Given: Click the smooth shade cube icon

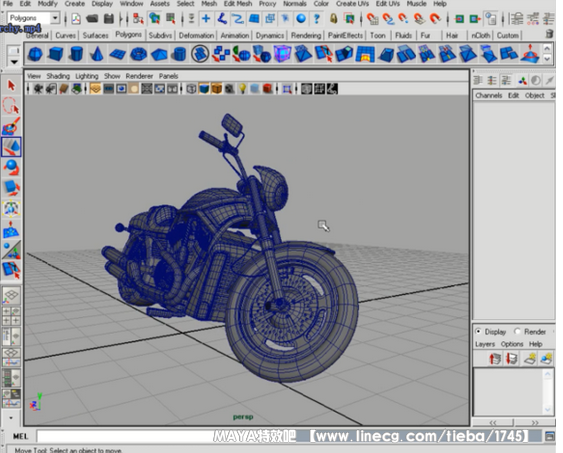Looking at the screenshot, I should tap(204, 89).
